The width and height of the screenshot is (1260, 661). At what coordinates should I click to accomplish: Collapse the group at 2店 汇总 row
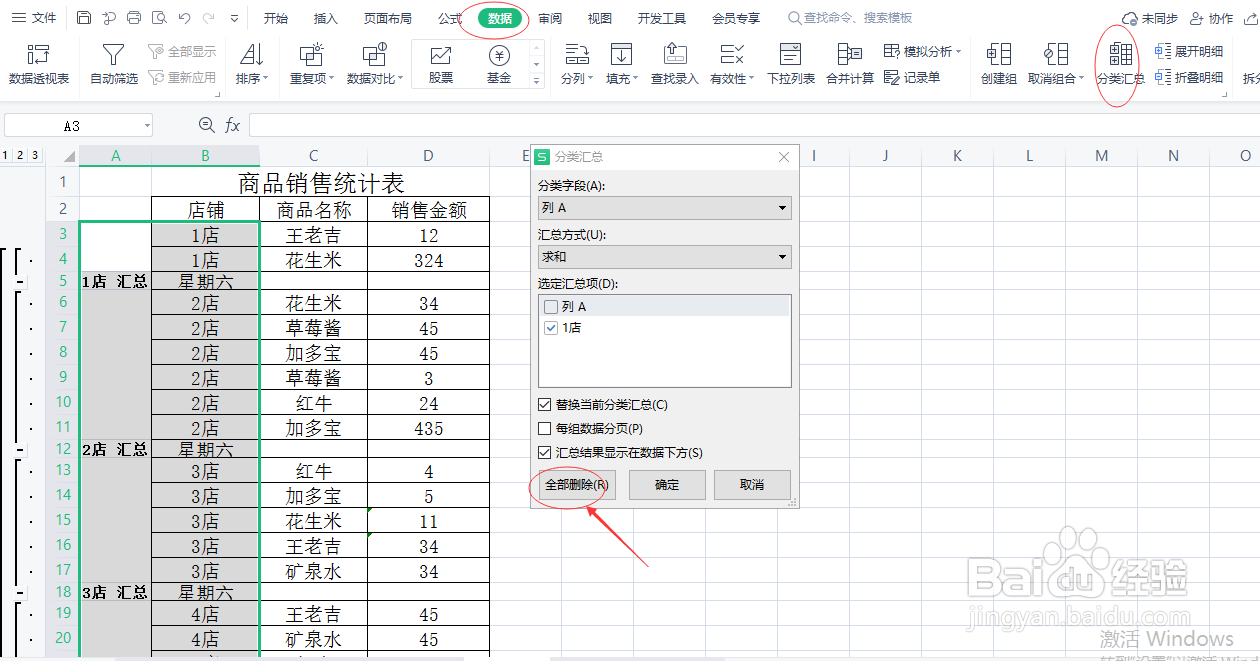point(19,452)
